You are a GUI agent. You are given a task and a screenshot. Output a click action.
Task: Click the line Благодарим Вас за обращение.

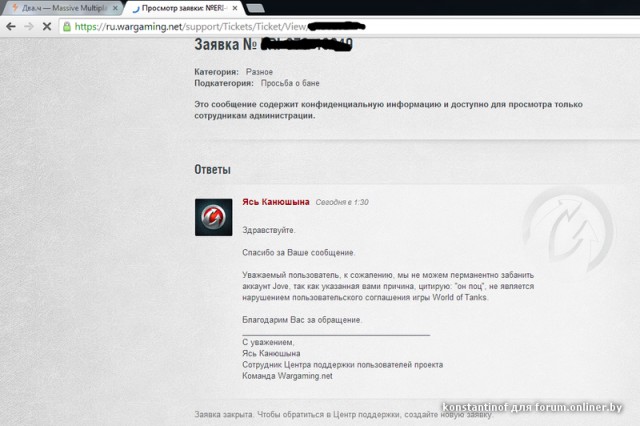point(302,320)
